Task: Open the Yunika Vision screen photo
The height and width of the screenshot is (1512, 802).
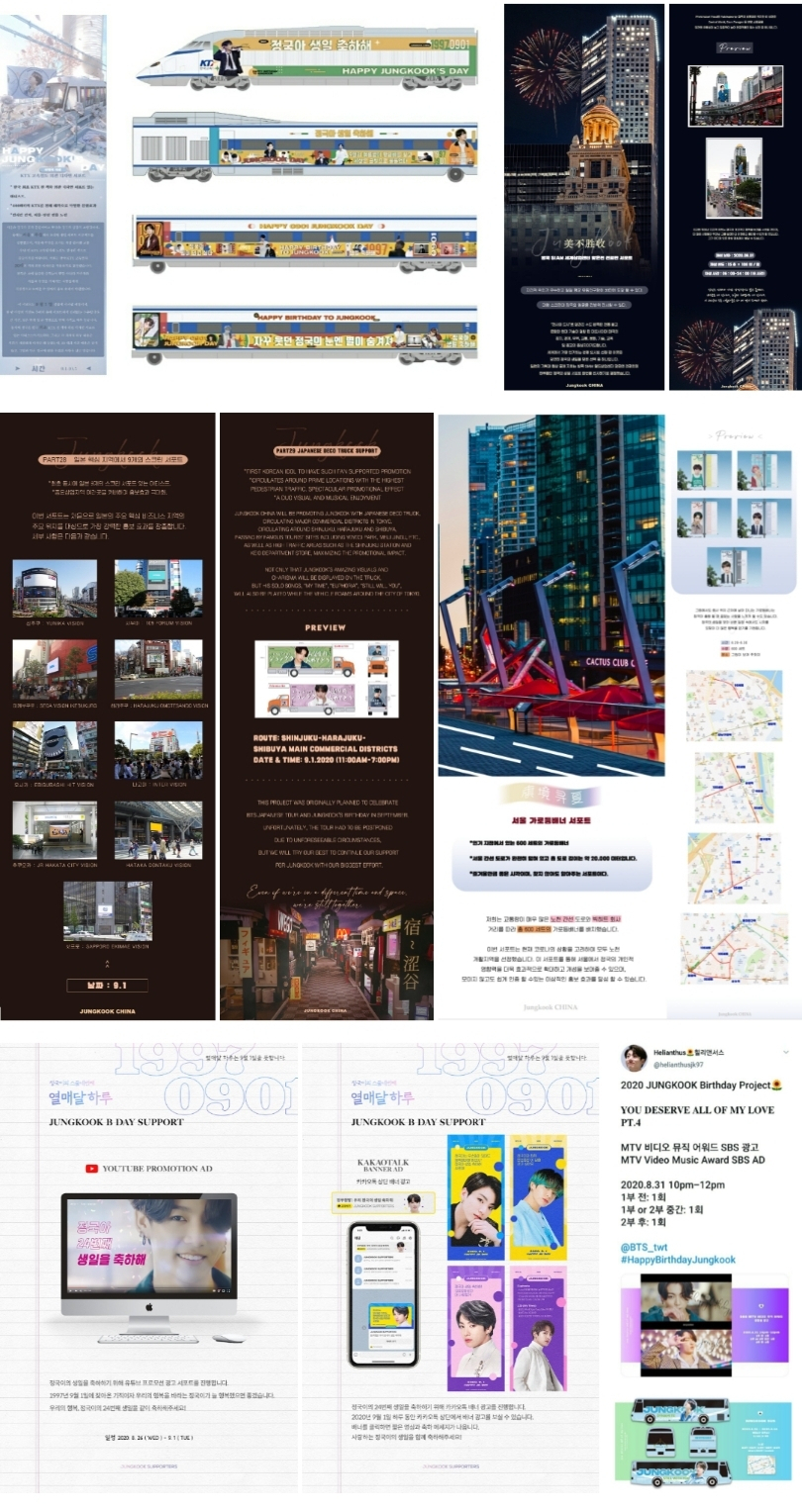Action: pos(54,588)
